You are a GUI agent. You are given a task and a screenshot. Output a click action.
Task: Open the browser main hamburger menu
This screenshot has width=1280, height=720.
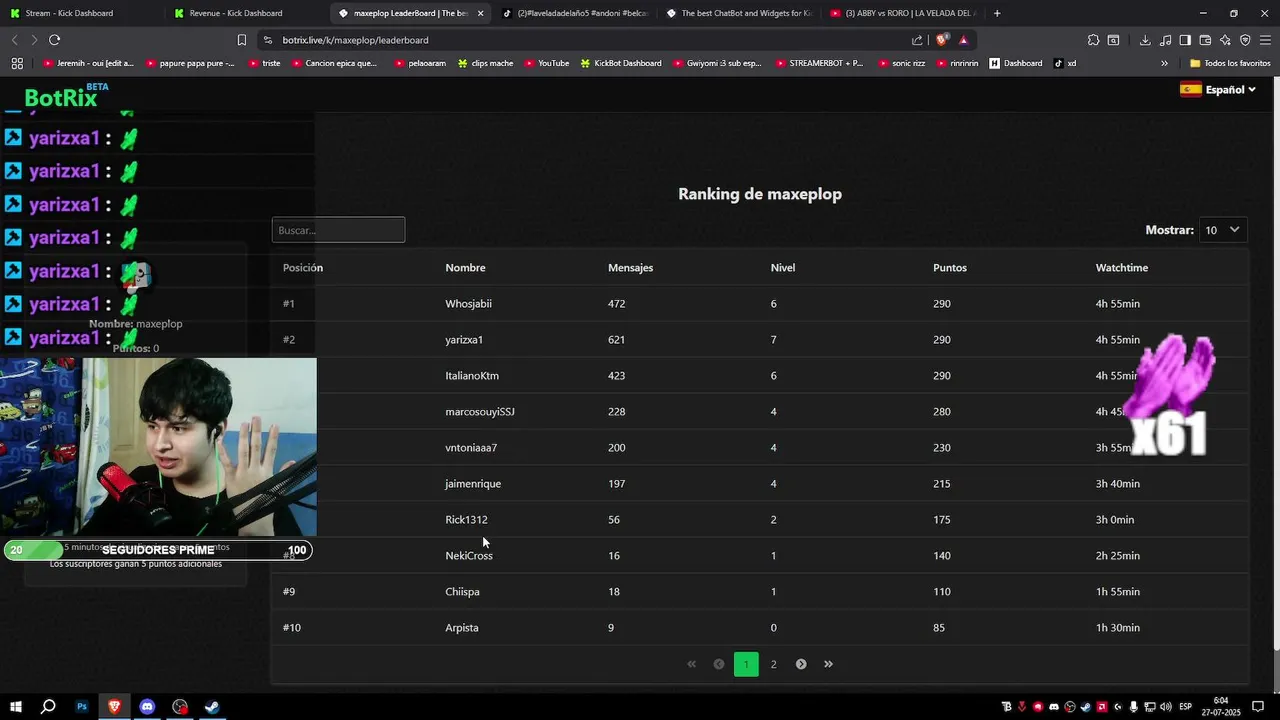point(1265,40)
